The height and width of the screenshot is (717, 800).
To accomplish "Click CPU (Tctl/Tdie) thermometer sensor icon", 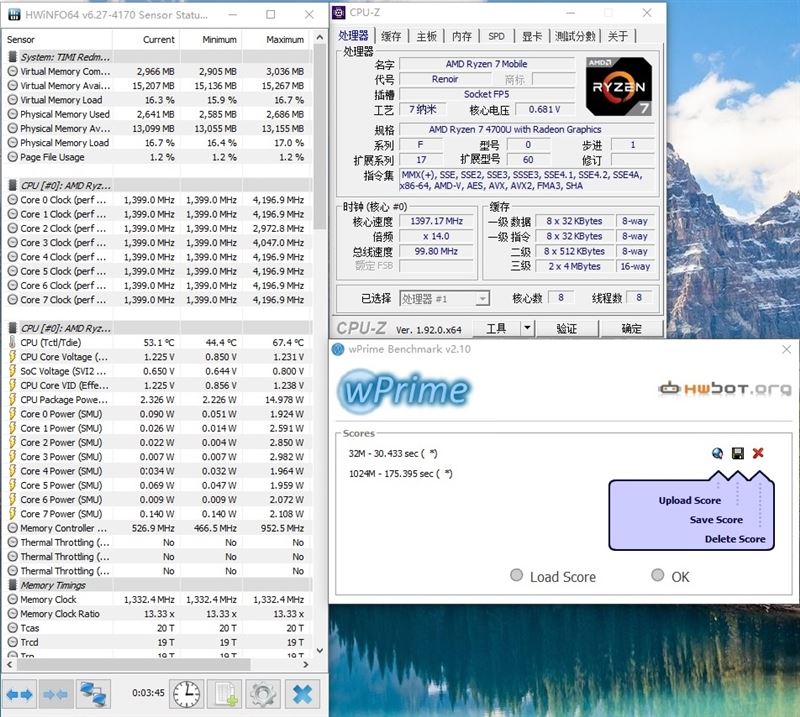I will point(12,342).
